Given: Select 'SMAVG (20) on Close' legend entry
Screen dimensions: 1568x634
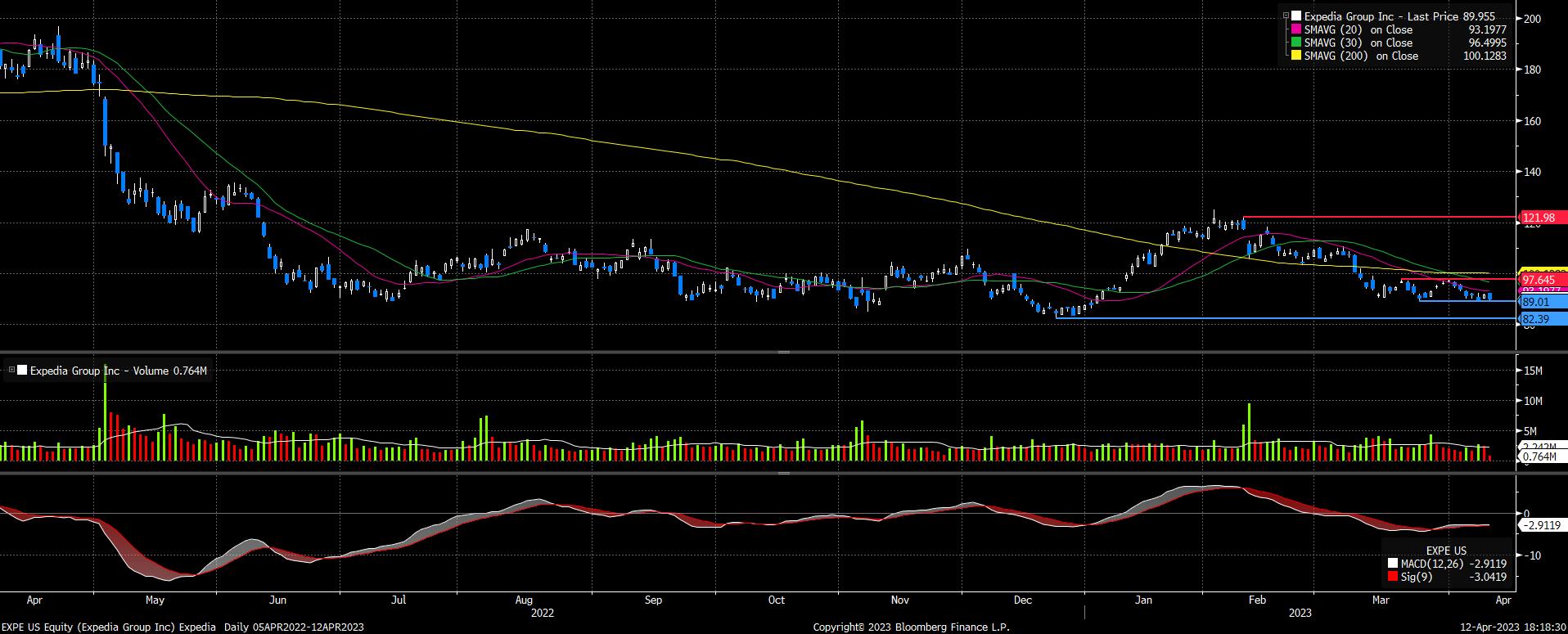Looking at the screenshot, I should tap(1358, 29).
